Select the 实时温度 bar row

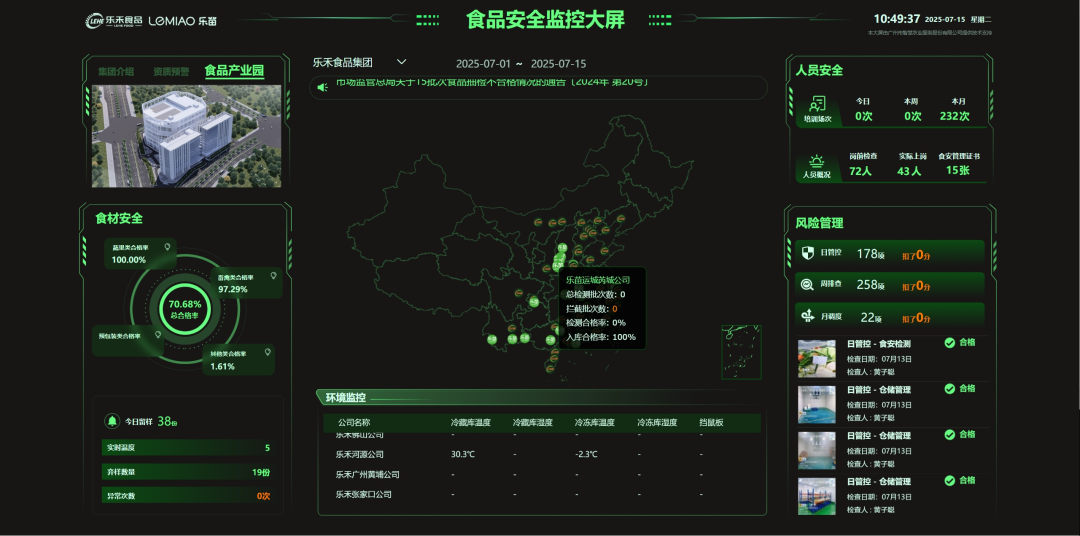click(x=187, y=448)
